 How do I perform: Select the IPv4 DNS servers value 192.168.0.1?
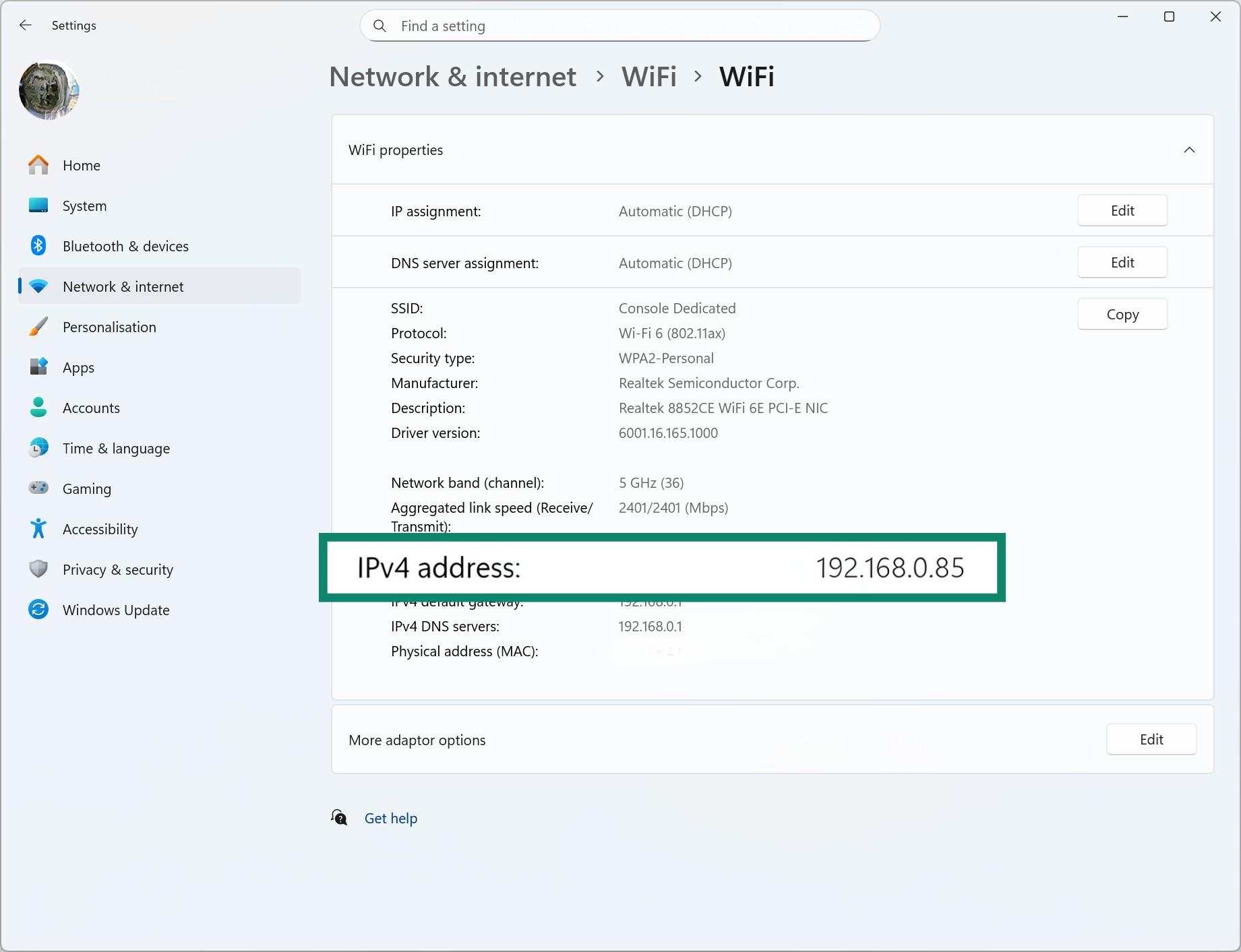650,626
